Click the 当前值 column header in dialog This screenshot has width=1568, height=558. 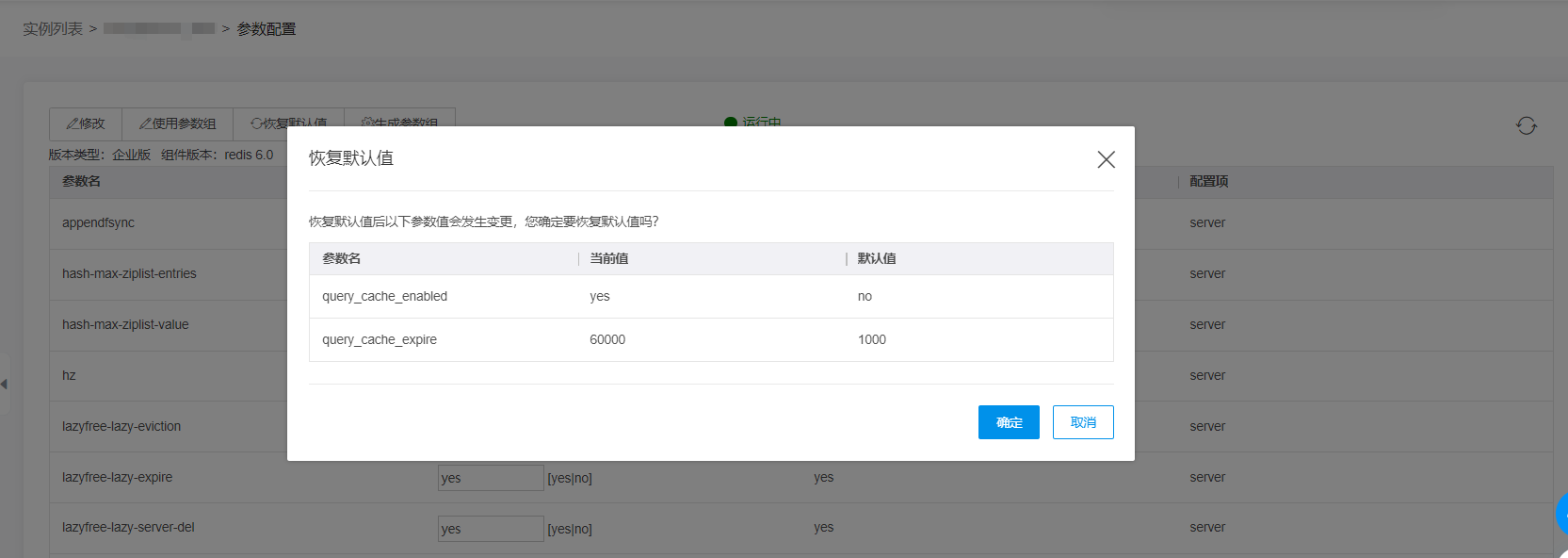[608, 258]
